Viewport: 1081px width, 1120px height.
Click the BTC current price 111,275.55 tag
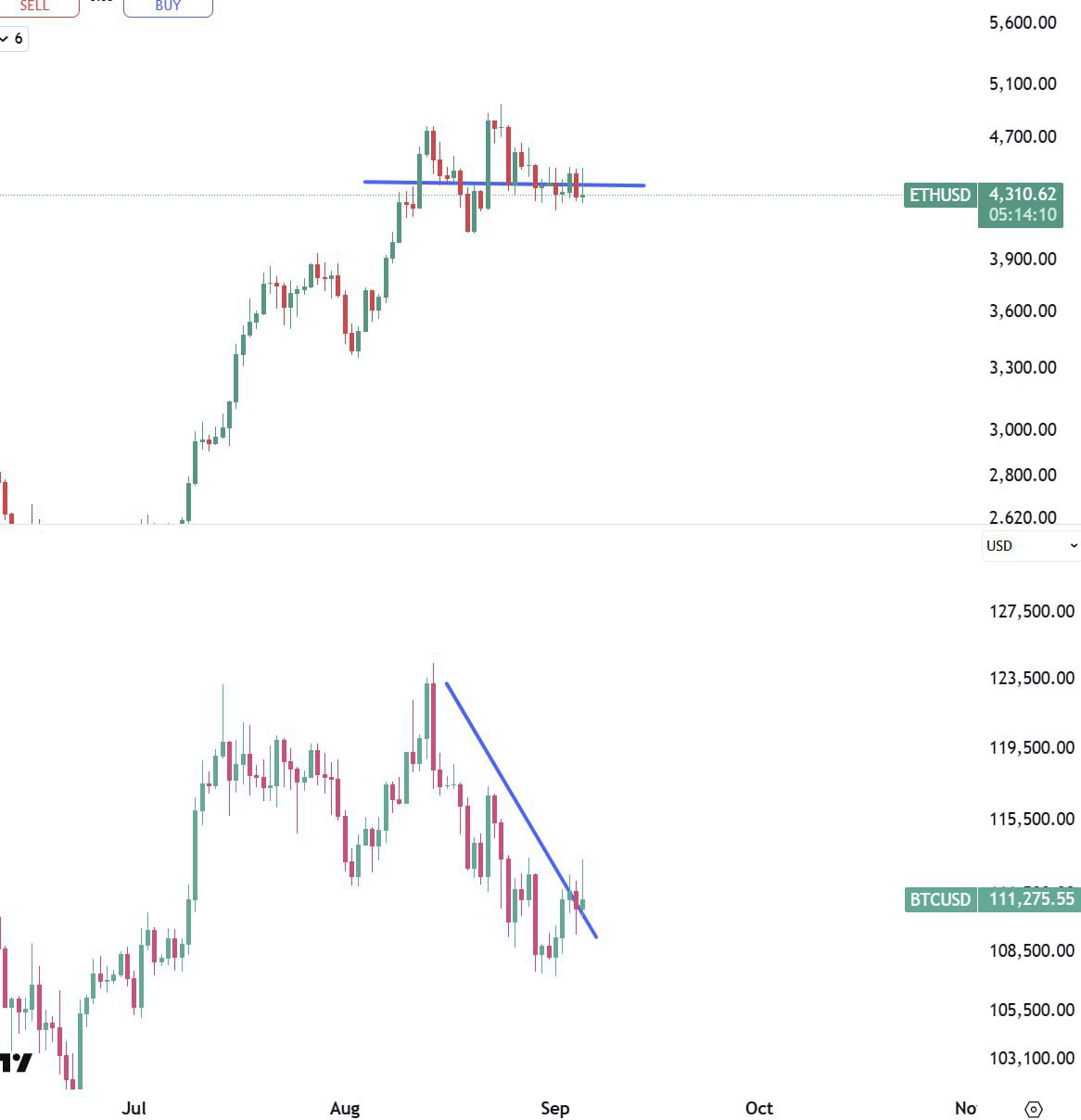(x=1031, y=899)
